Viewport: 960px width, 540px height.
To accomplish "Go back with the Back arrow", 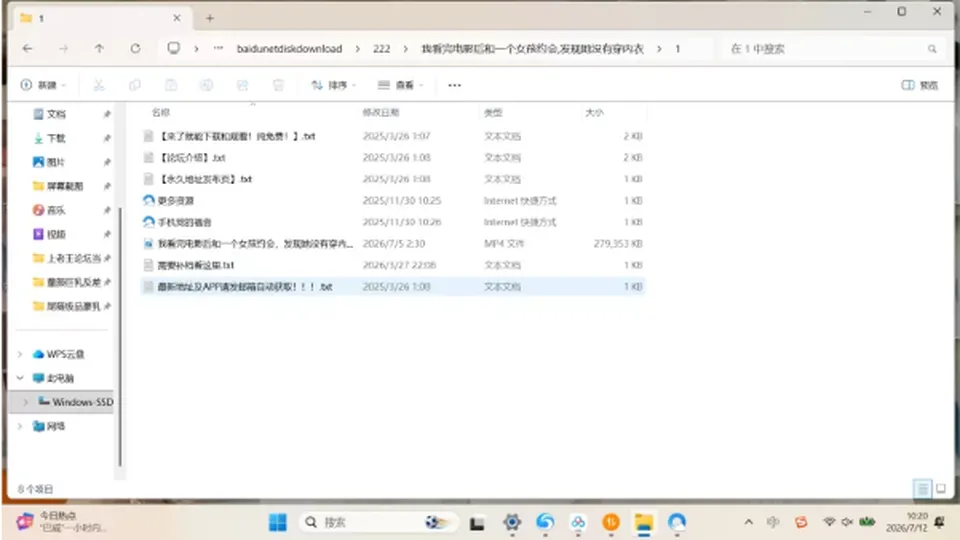I will [x=28, y=48].
